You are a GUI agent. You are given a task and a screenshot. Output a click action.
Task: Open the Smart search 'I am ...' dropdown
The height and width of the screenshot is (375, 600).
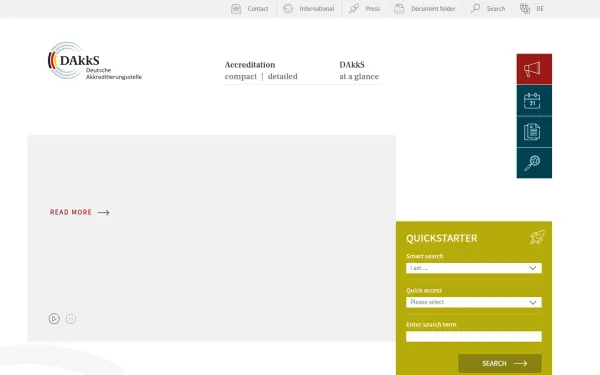[474, 268]
